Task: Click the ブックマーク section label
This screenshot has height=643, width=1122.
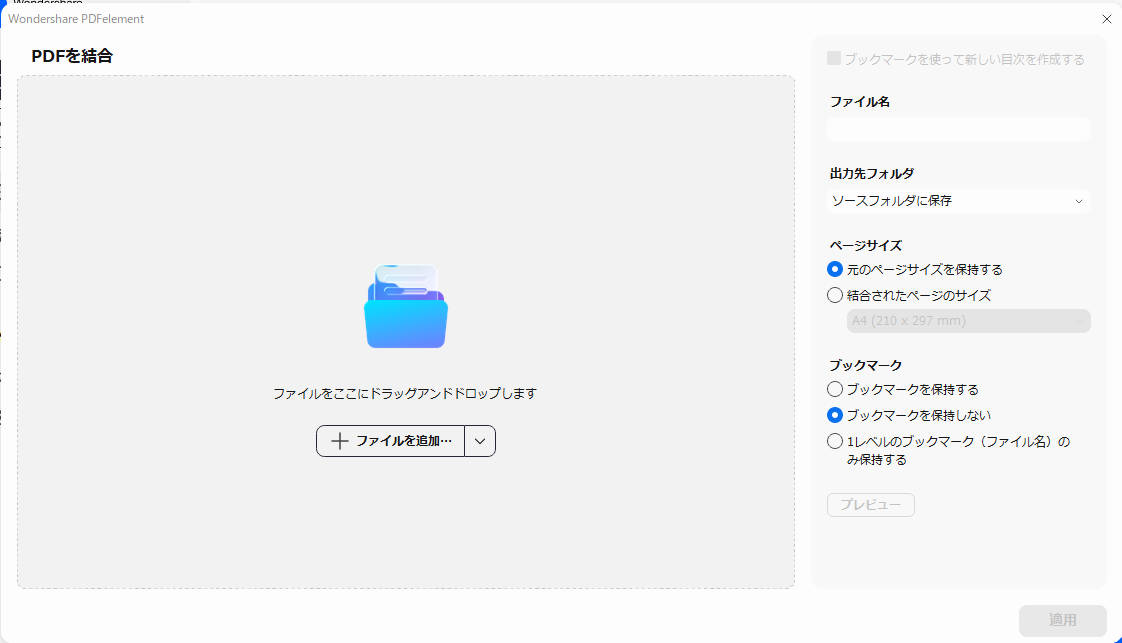Action: tap(865, 365)
